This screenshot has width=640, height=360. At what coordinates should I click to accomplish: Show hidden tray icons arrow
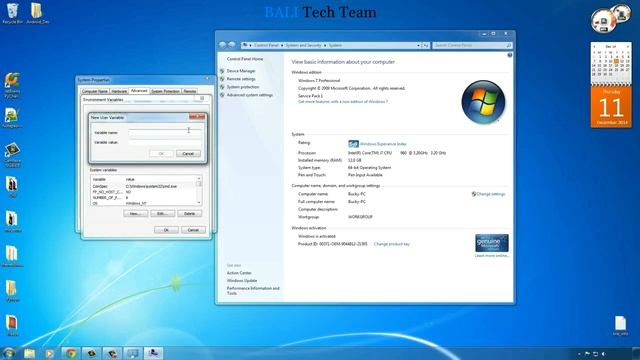(579, 354)
